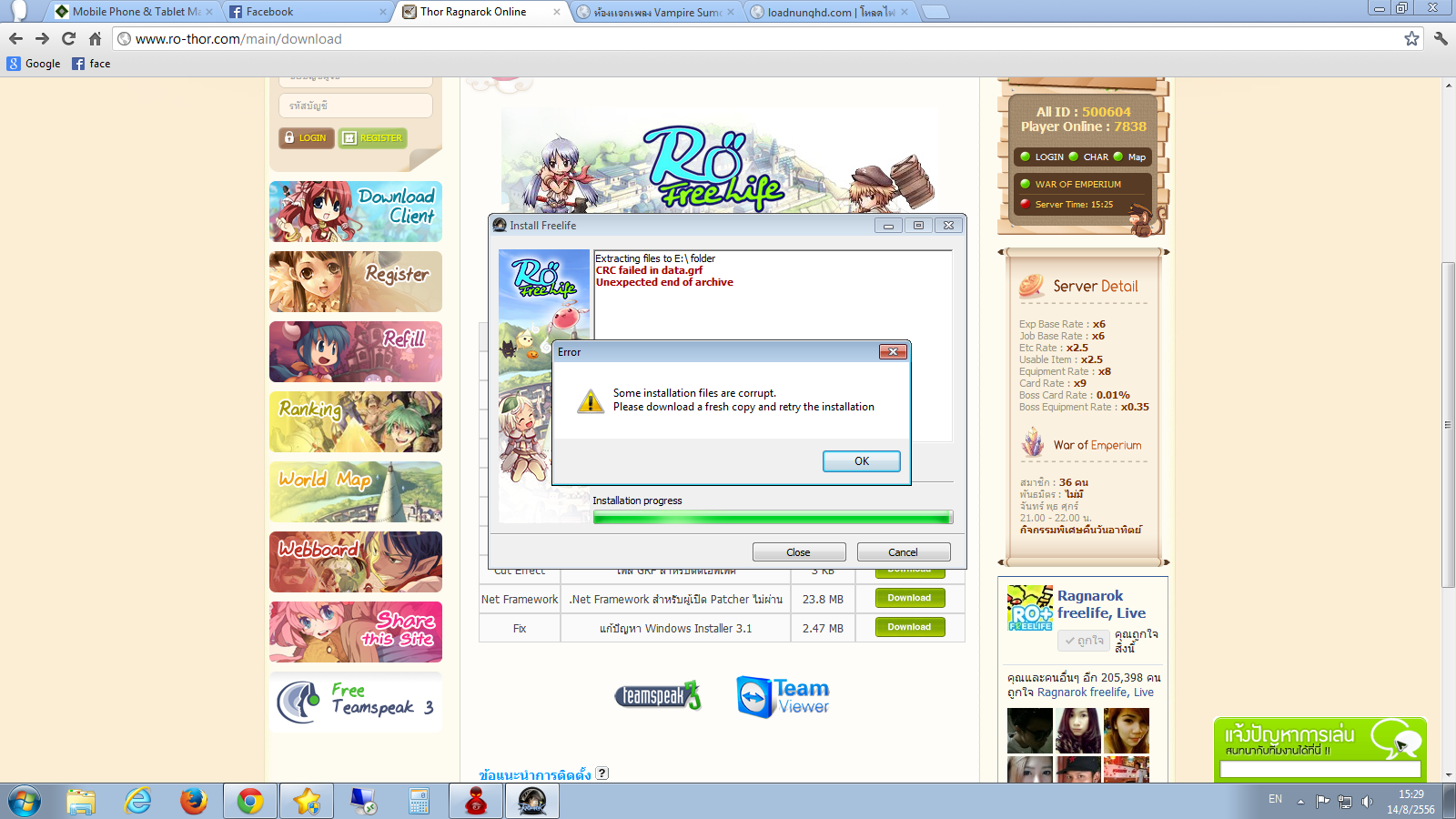Click the teamspeak 3 logo below the table

pos(658,696)
